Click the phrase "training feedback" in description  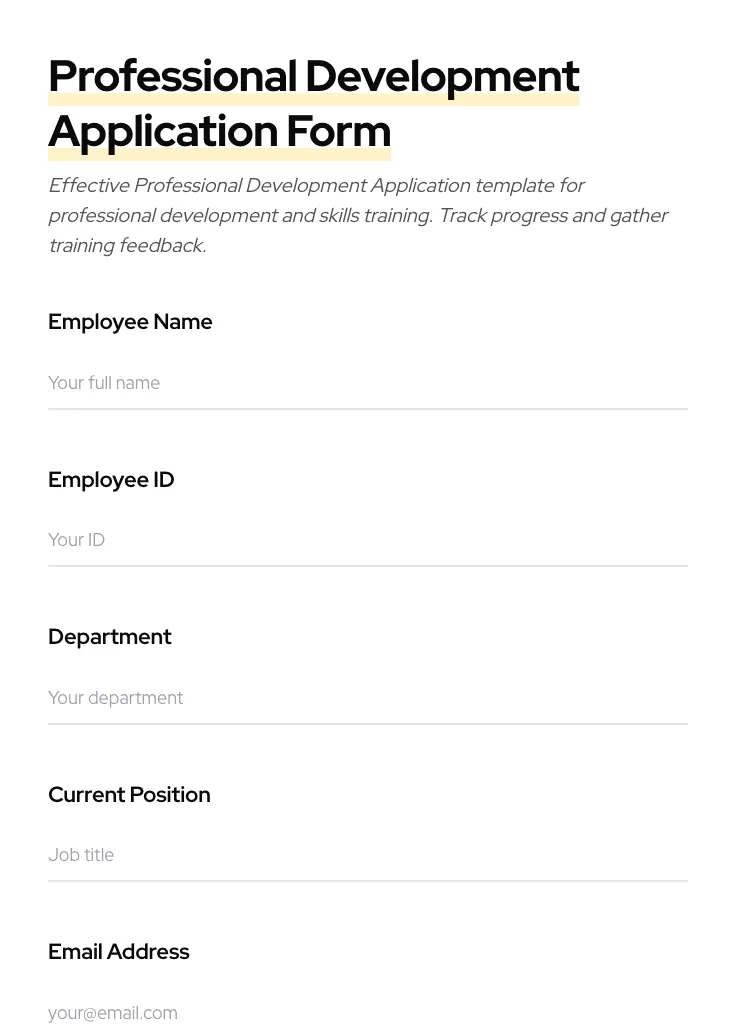tap(127, 245)
